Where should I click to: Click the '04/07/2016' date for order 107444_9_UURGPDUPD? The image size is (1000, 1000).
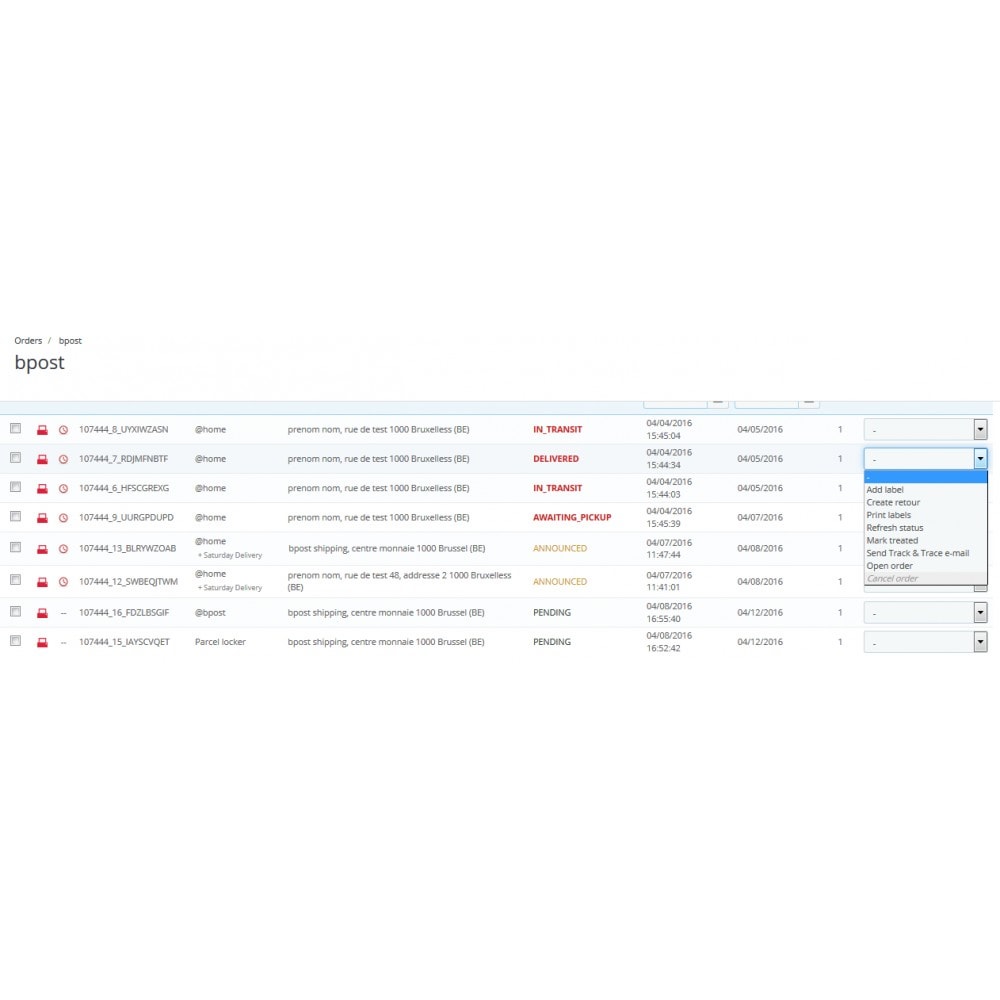click(x=760, y=518)
